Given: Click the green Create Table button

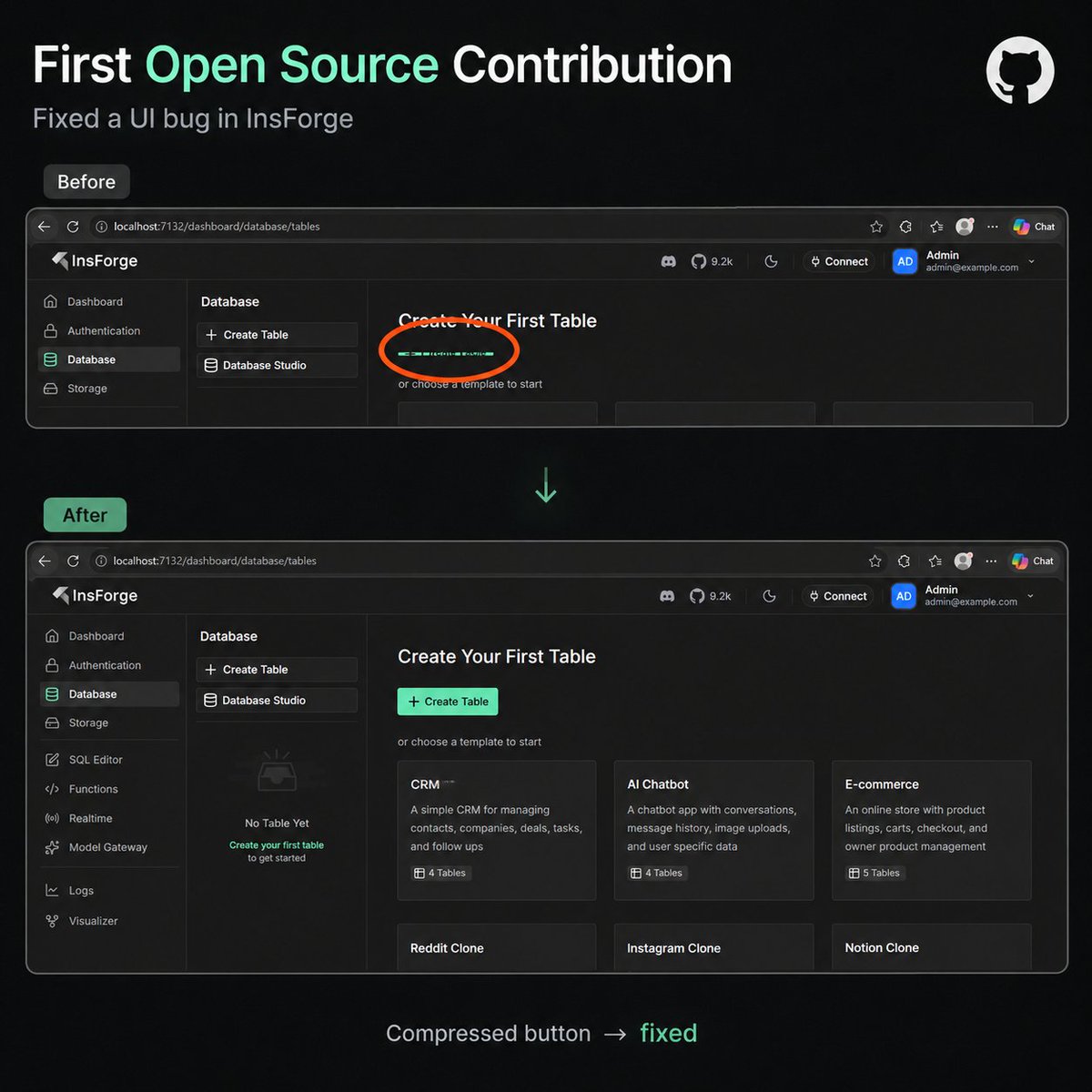Looking at the screenshot, I should (448, 702).
